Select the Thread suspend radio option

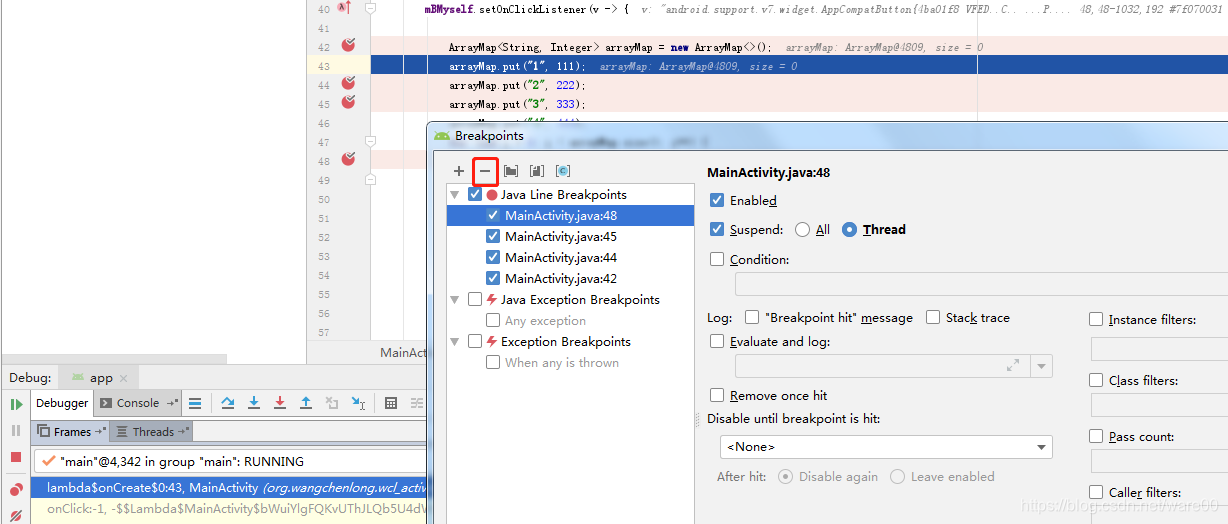point(850,229)
